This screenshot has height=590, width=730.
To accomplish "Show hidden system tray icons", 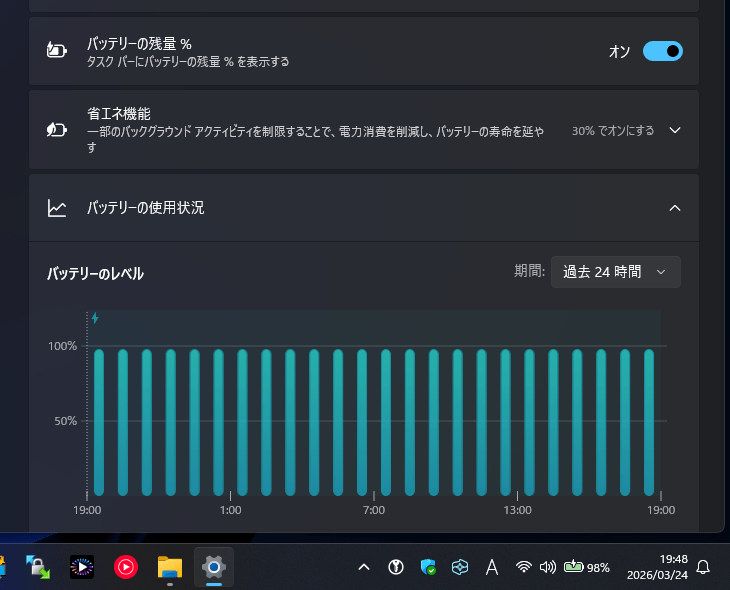I will [x=364, y=568].
